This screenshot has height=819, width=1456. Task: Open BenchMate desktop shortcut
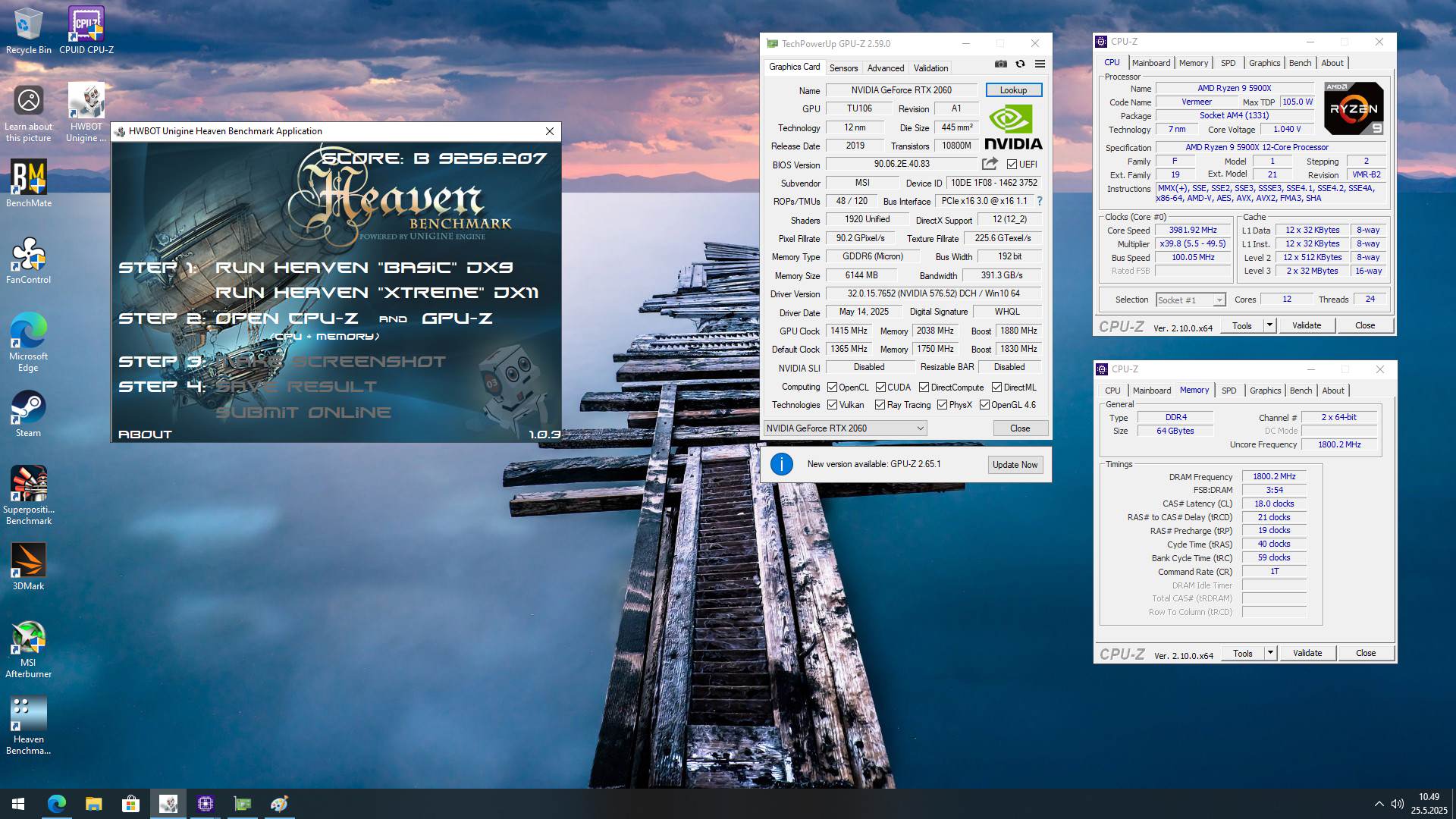[x=28, y=184]
